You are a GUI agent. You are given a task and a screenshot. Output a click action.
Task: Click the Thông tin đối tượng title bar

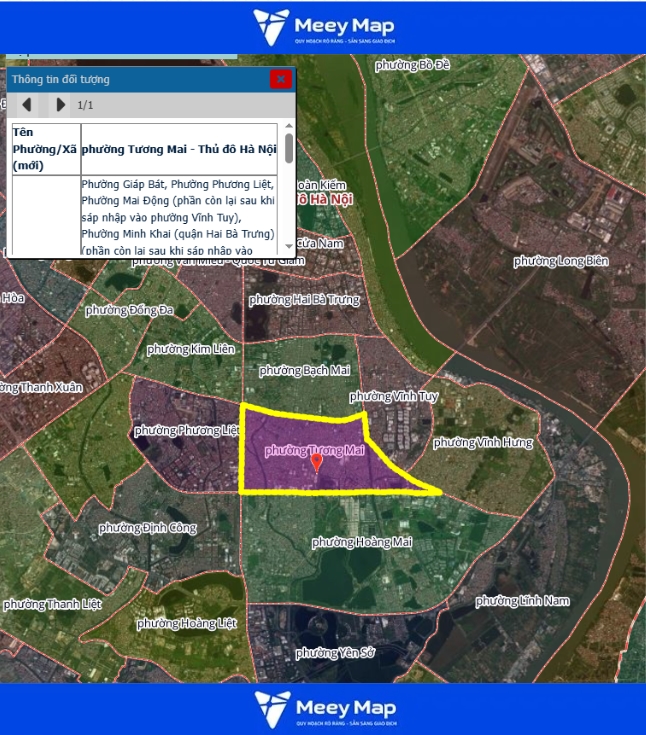(x=130, y=79)
